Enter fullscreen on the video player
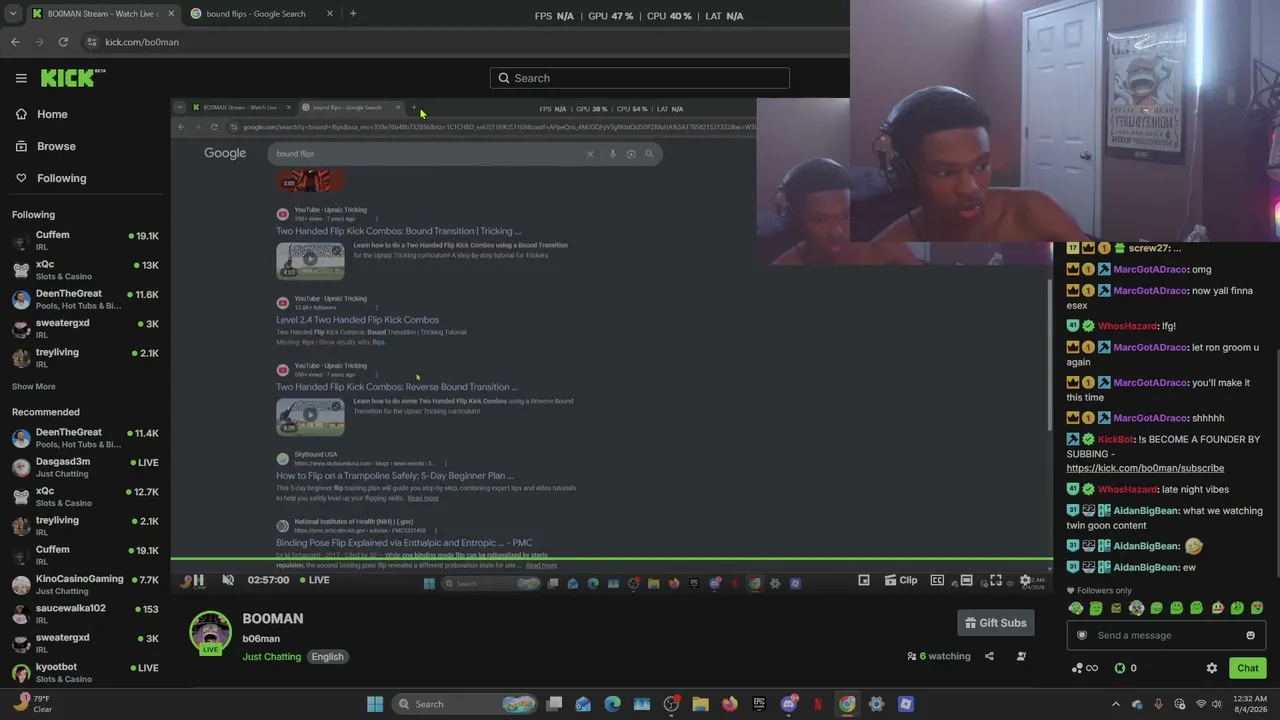 (996, 580)
